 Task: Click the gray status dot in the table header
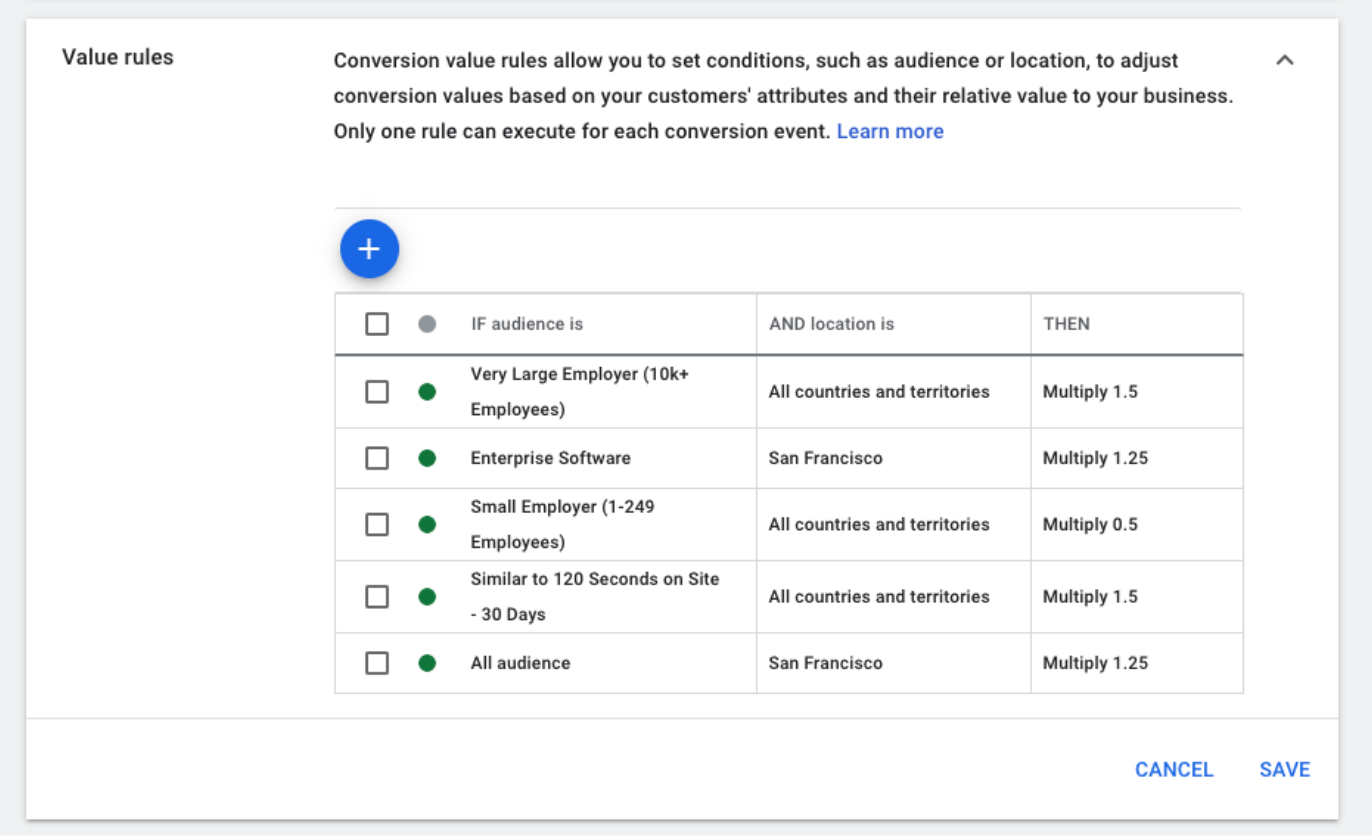tap(427, 323)
